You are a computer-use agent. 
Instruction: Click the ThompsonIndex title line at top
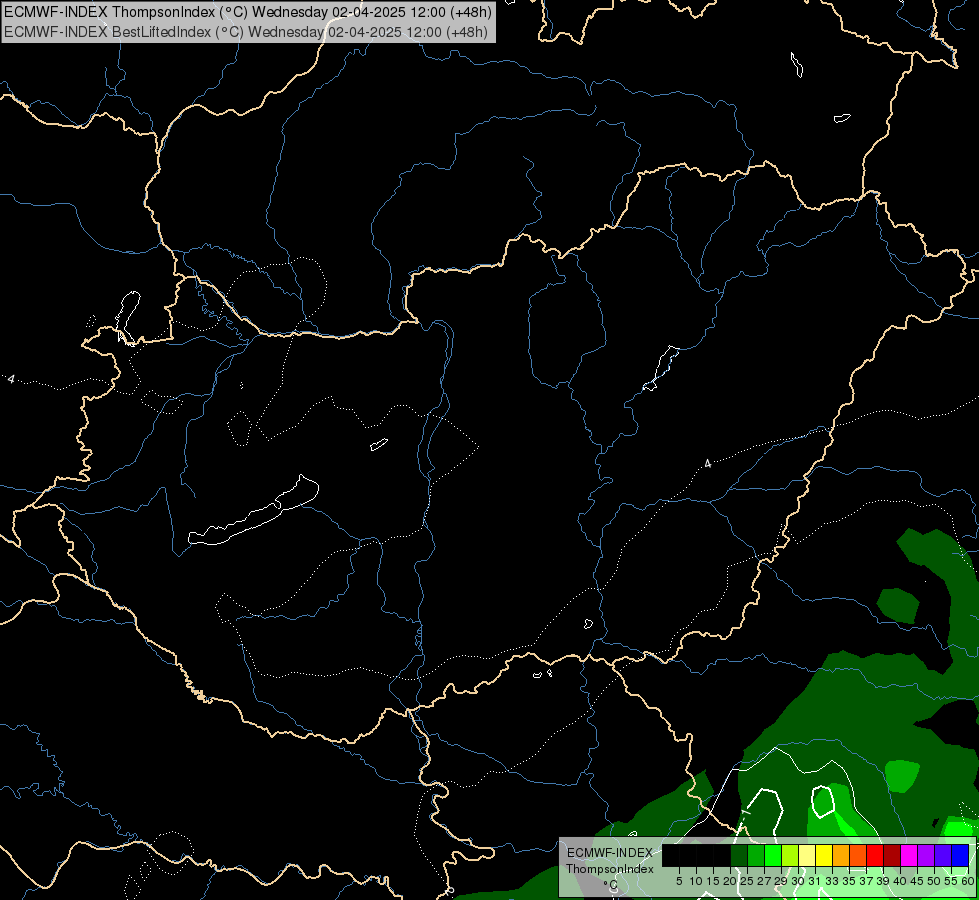tap(248, 11)
